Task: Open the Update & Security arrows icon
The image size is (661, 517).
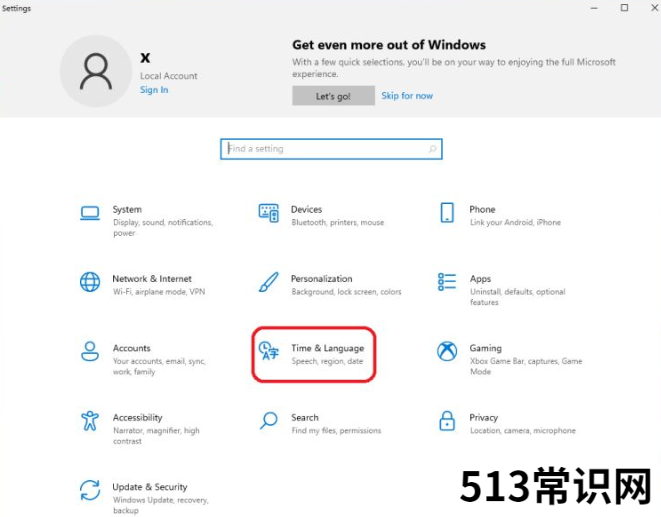Action: point(90,490)
